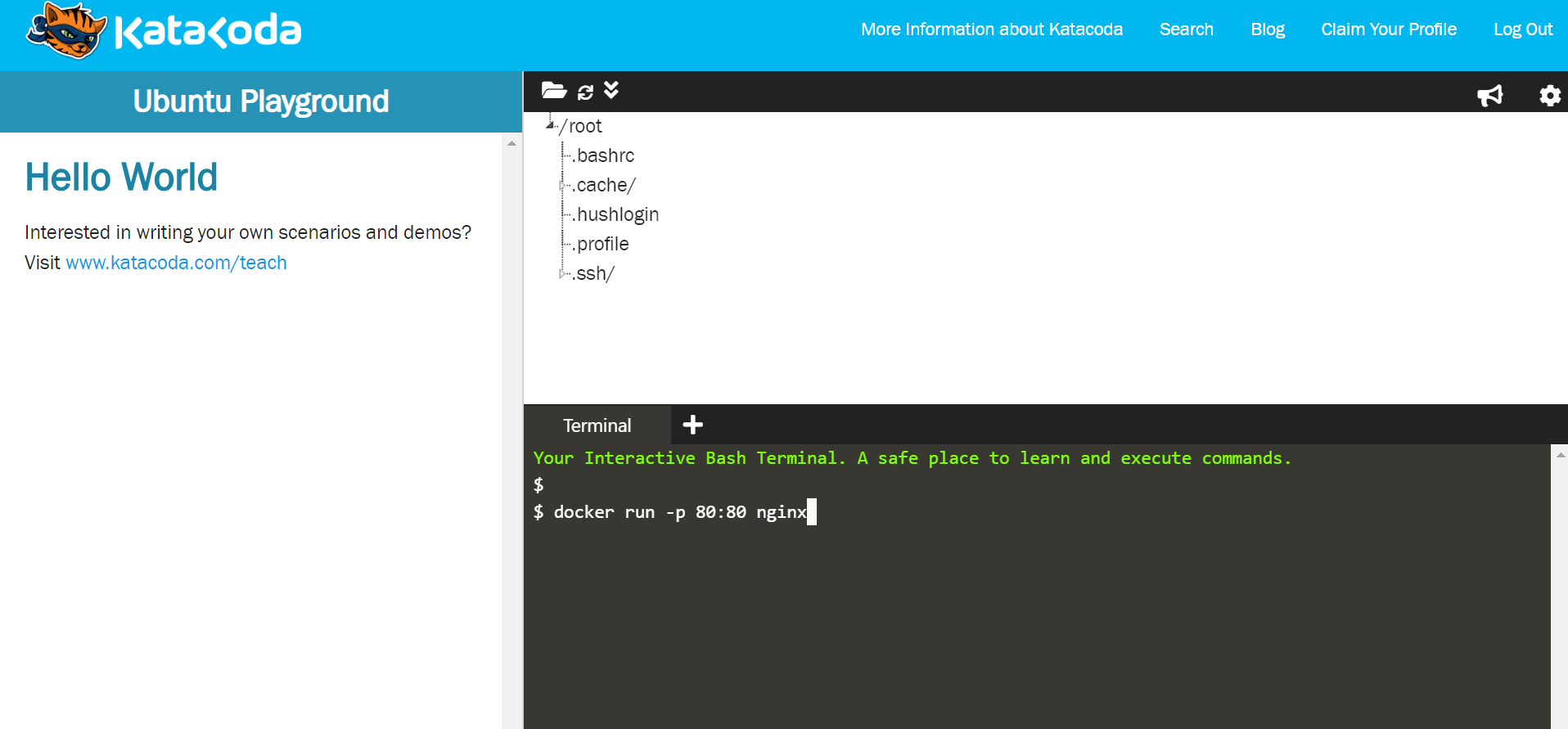Click the double chevron down icon
The image size is (1568, 729).
coord(611,90)
